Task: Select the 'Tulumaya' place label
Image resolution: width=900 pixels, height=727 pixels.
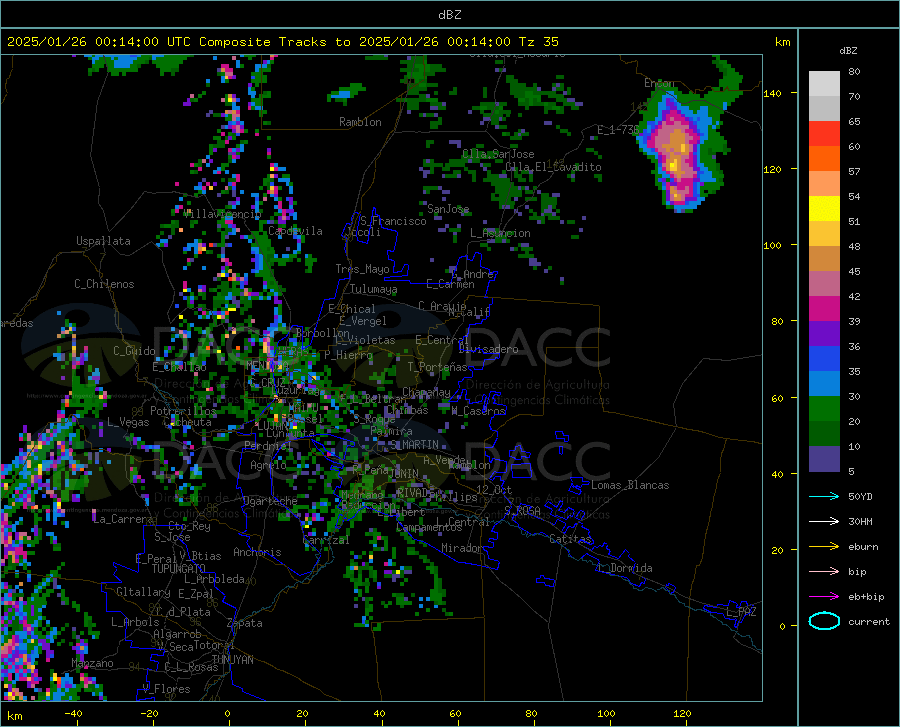Action: click(x=373, y=289)
